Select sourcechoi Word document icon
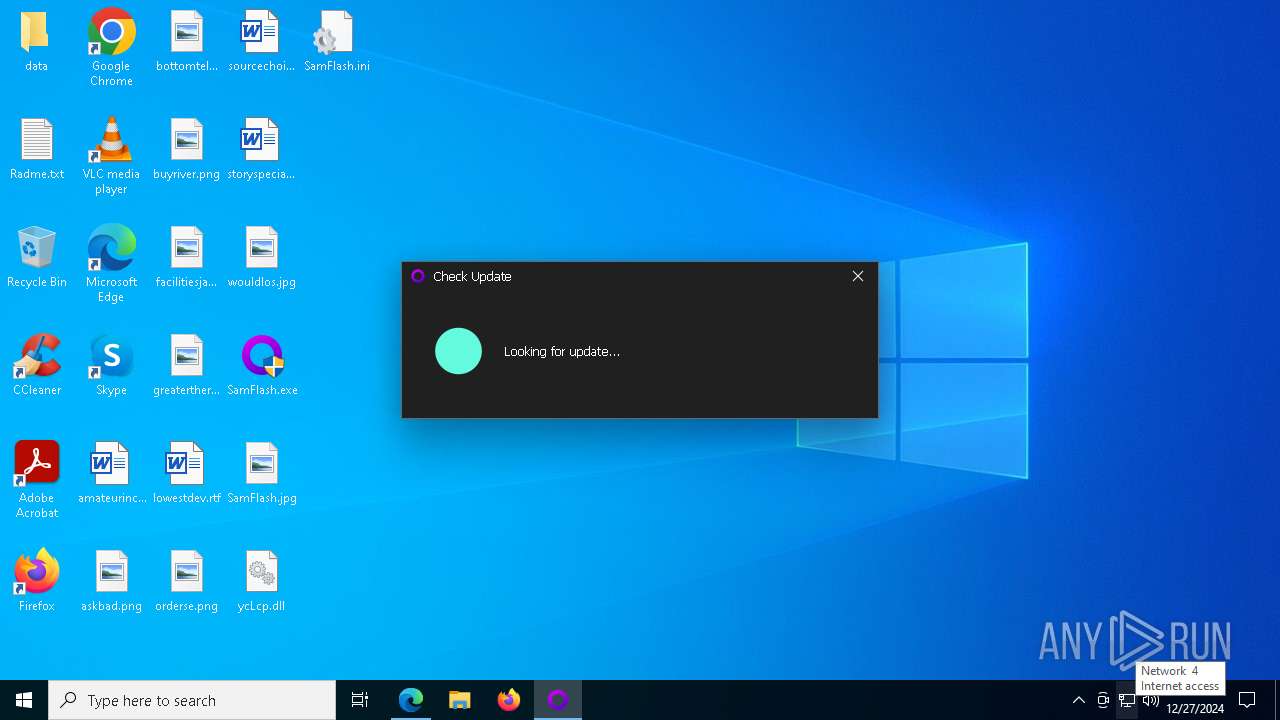This screenshot has height=720, width=1280. click(x=261, y=41)
